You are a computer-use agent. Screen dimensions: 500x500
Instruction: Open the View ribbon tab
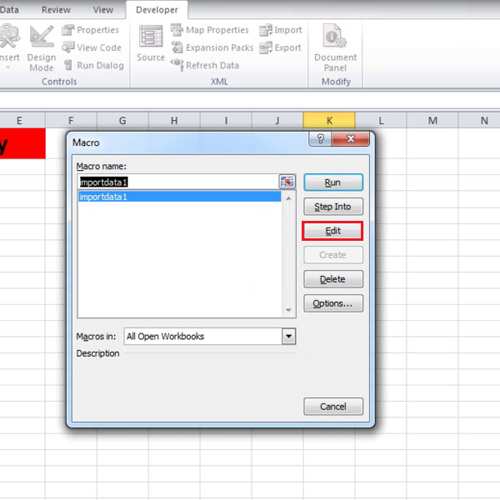coord(103,10)
